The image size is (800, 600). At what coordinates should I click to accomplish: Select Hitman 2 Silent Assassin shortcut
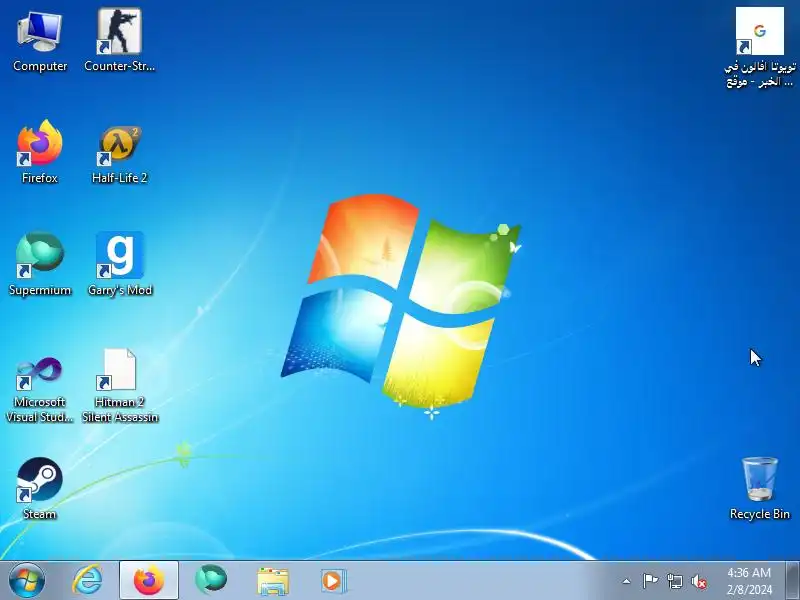click(120, 386)
